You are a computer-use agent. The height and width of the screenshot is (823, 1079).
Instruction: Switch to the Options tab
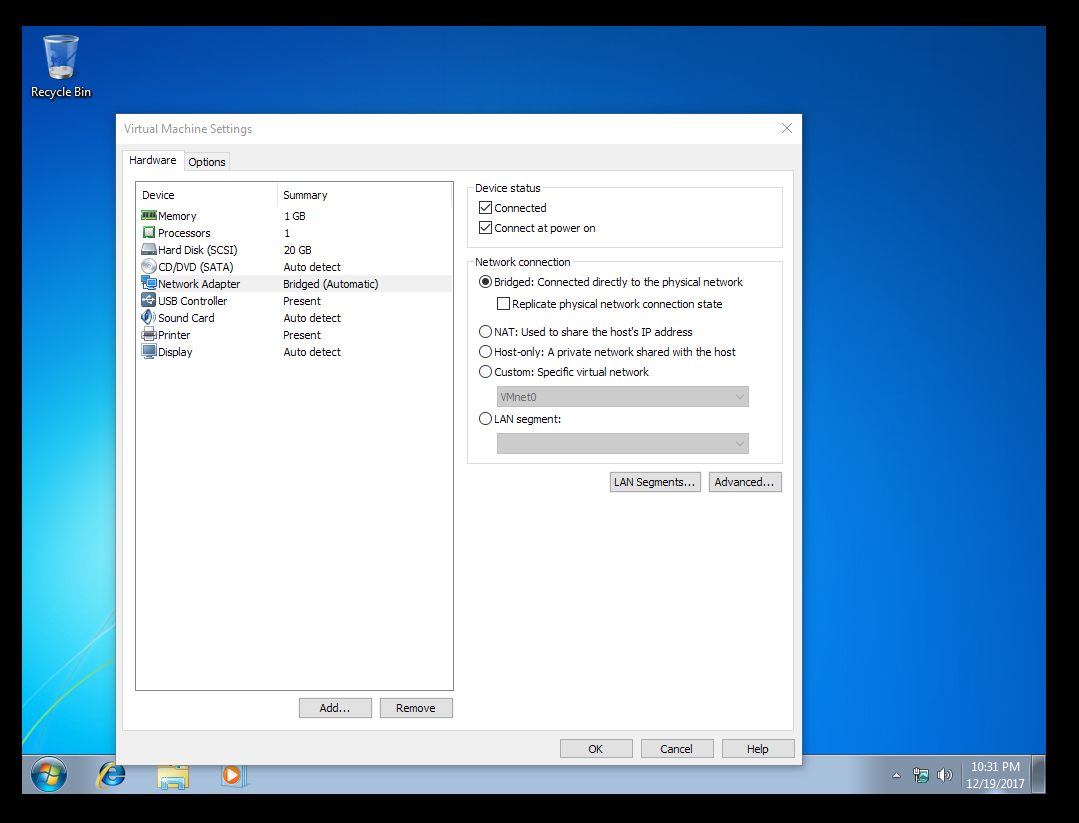(x=206, y=161)
